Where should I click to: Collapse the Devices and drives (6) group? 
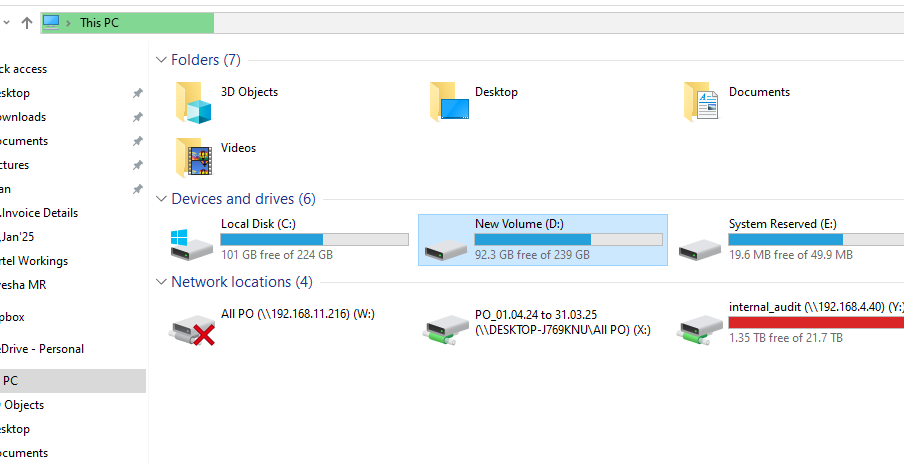click(161, 199)
